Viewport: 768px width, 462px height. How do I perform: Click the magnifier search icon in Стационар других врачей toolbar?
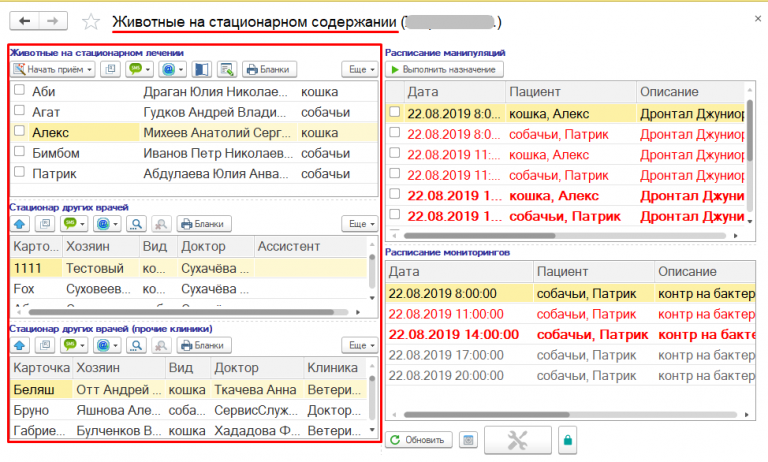(136, 224)
